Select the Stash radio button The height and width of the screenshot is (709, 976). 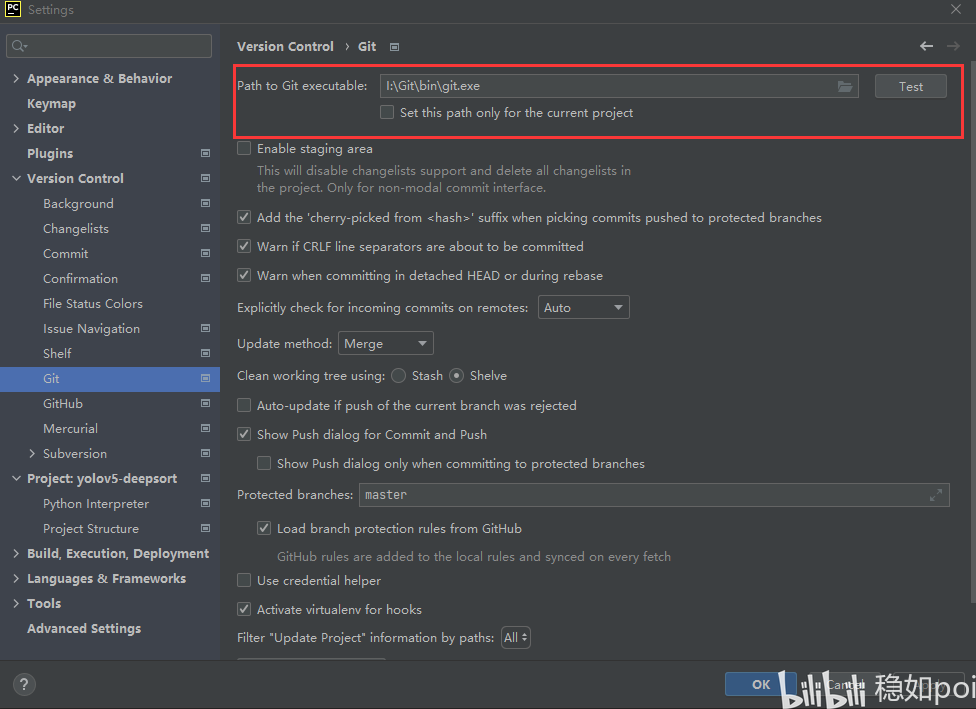click(399, 376)
